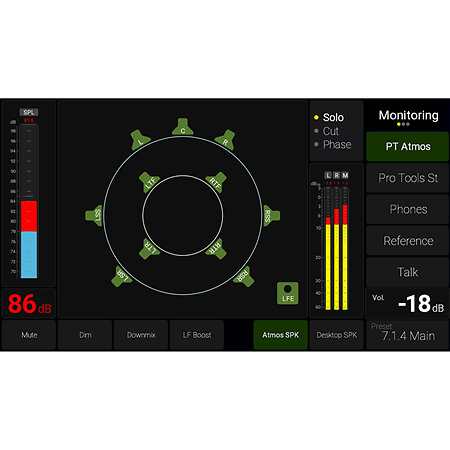Solo the RTF top front speaker

216,182
